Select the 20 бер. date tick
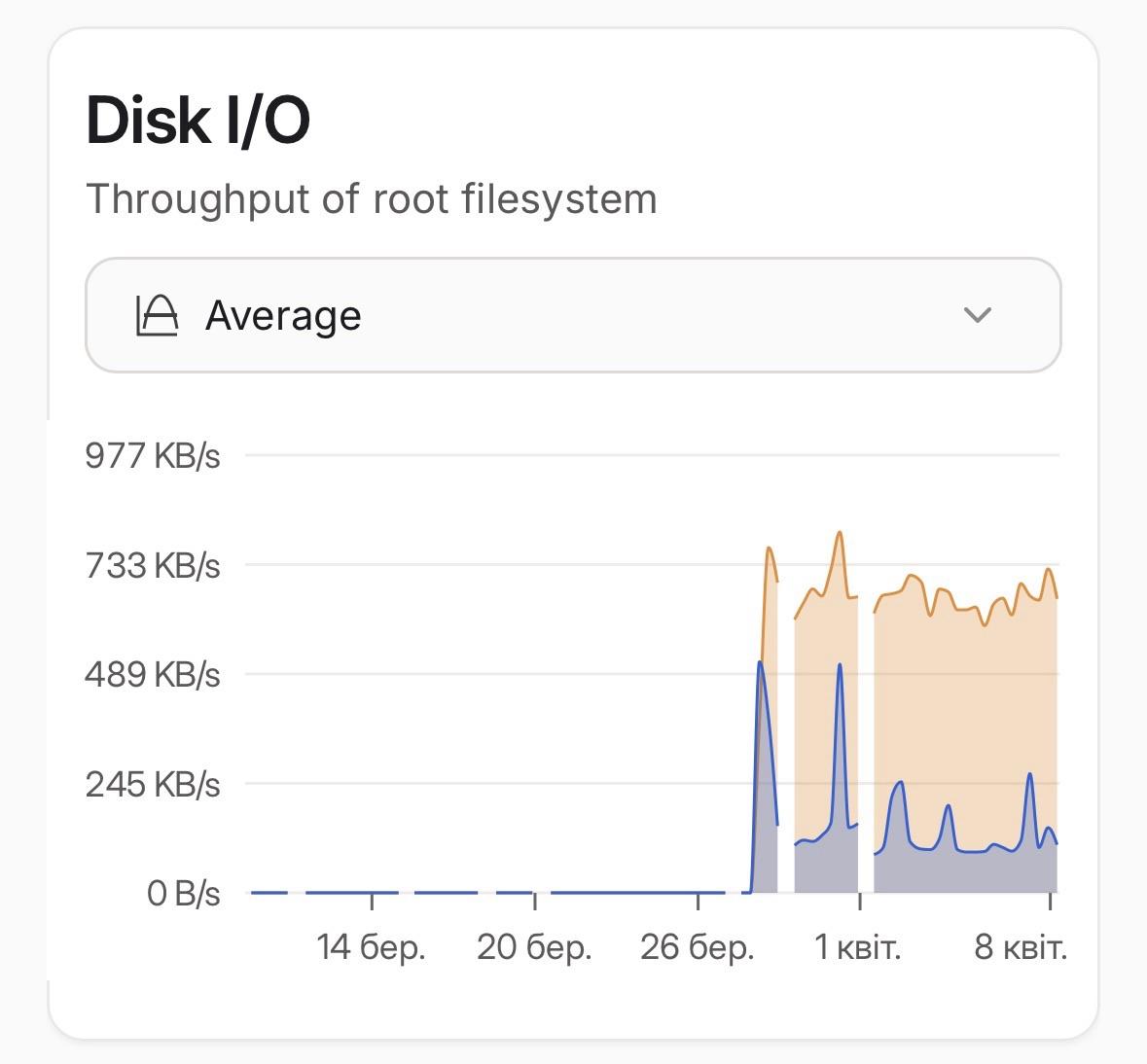 534,946
